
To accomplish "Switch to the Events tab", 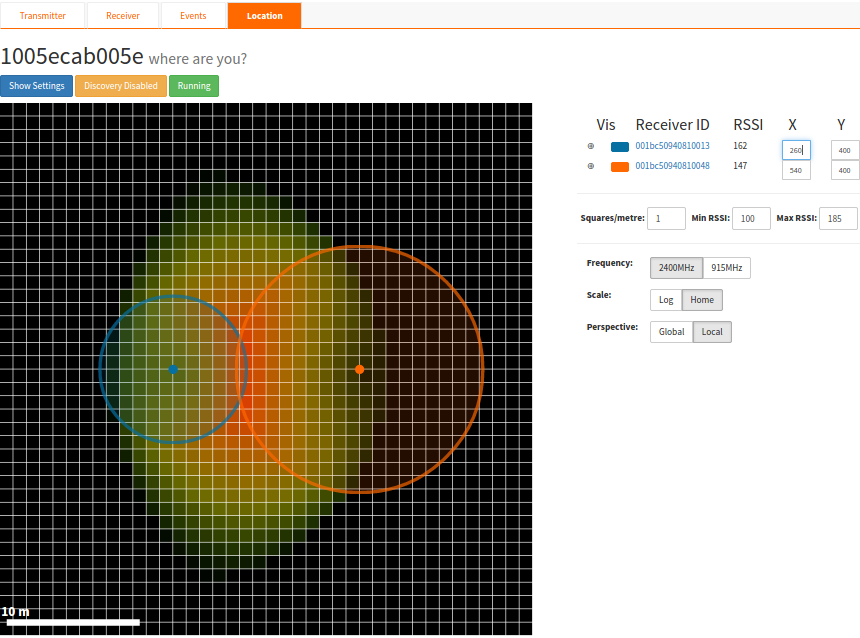I will tap(193, 16).
